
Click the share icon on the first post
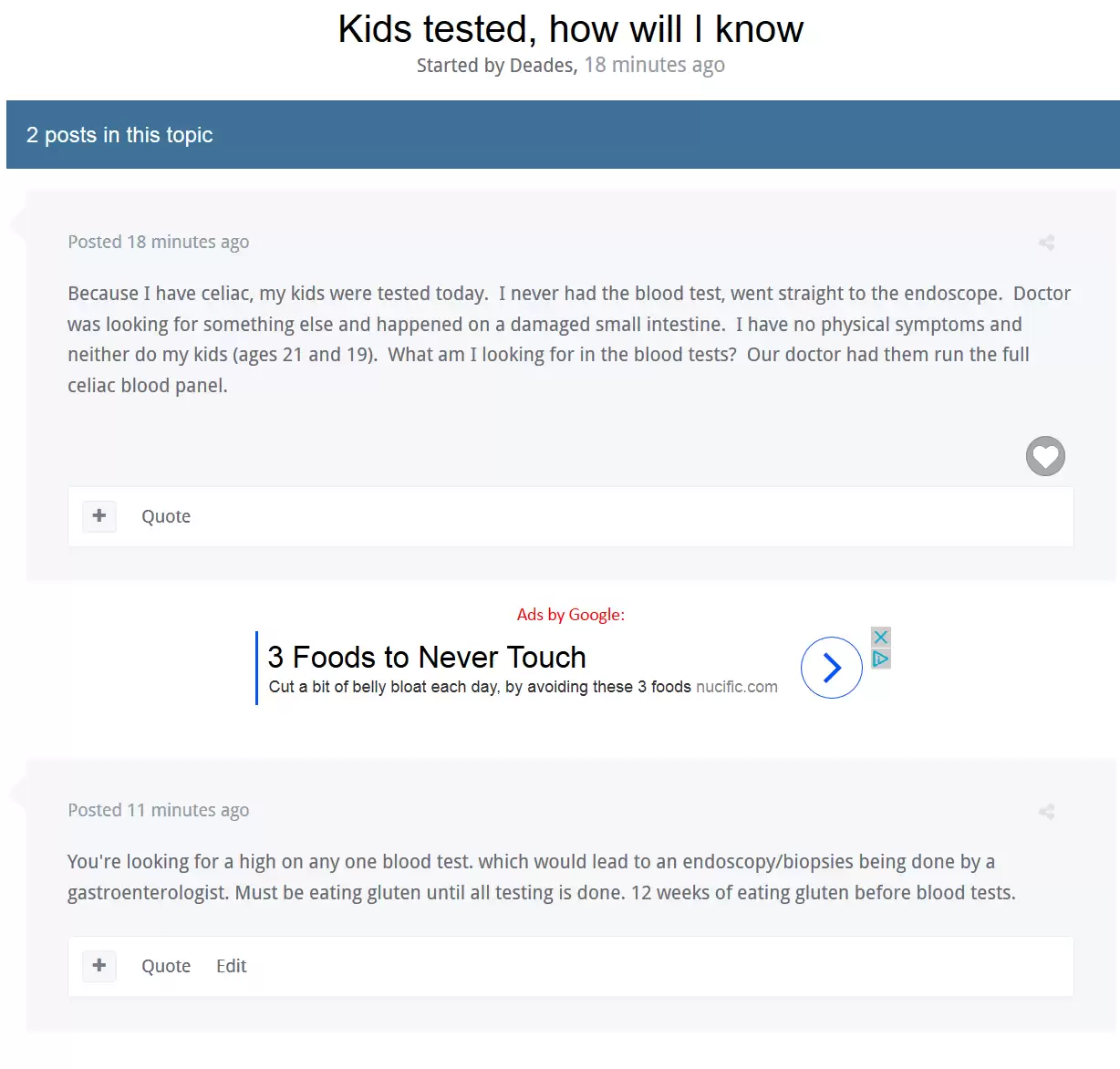1046,243
